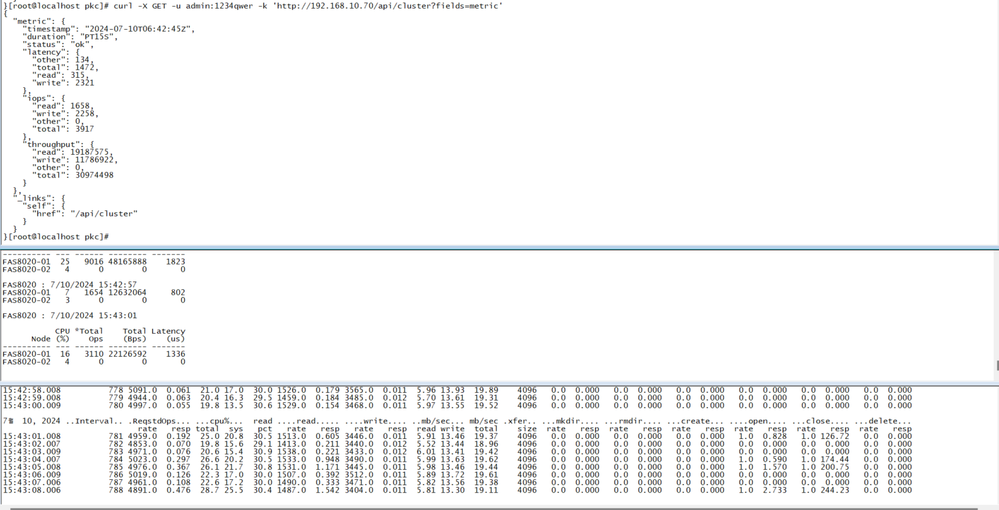
Task: Select the "...mkdir...." column header
Action: 571,421
